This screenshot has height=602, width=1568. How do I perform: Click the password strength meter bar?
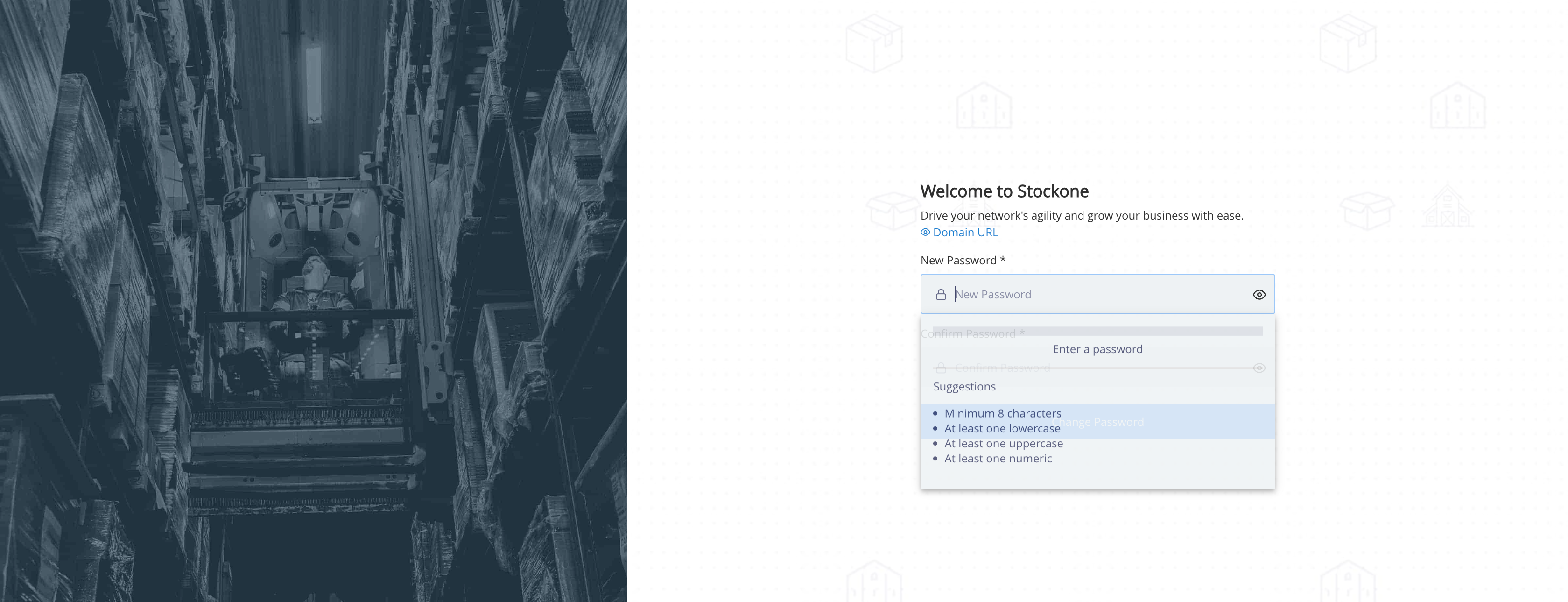pyautogui.click(x=1097, y=331)
